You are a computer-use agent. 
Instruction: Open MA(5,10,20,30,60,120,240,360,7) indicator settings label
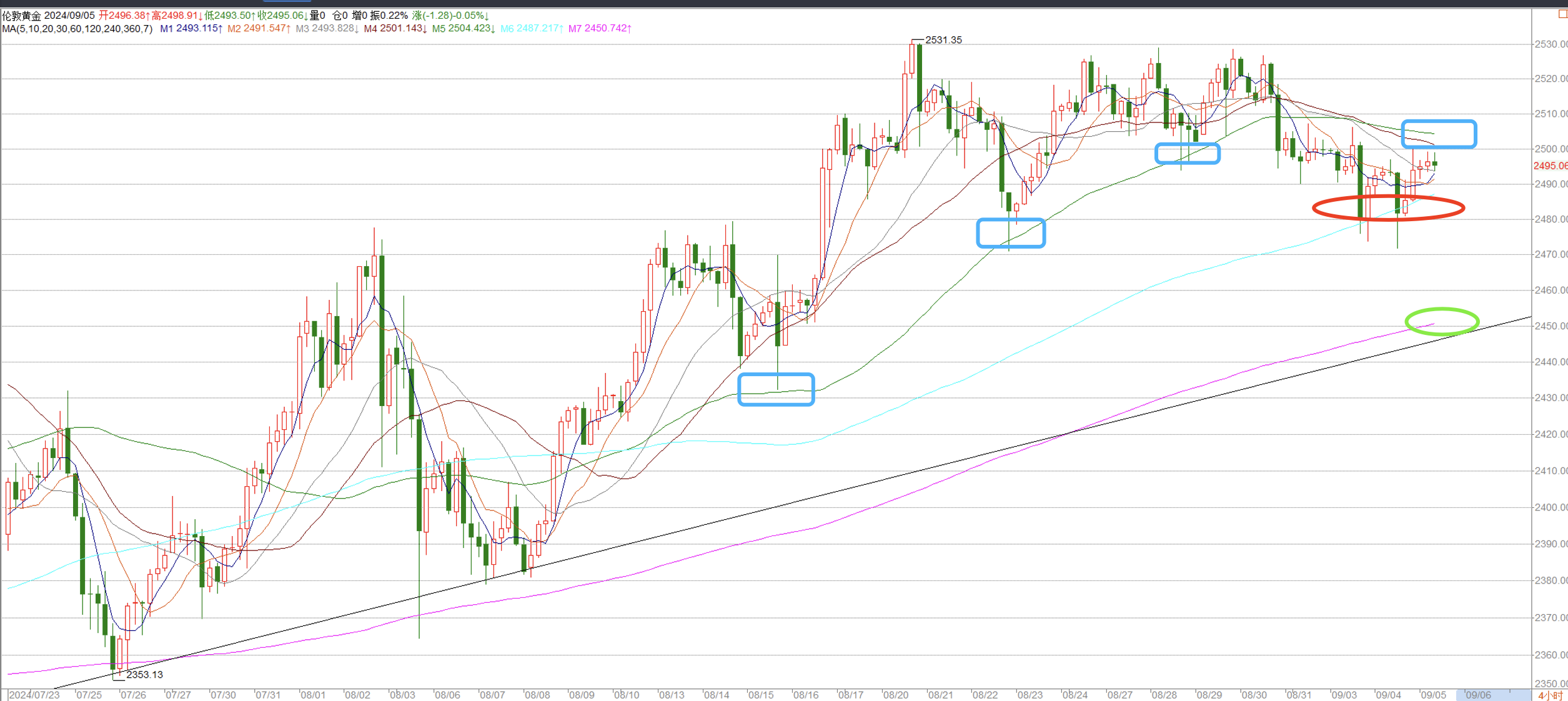[77, 29]
